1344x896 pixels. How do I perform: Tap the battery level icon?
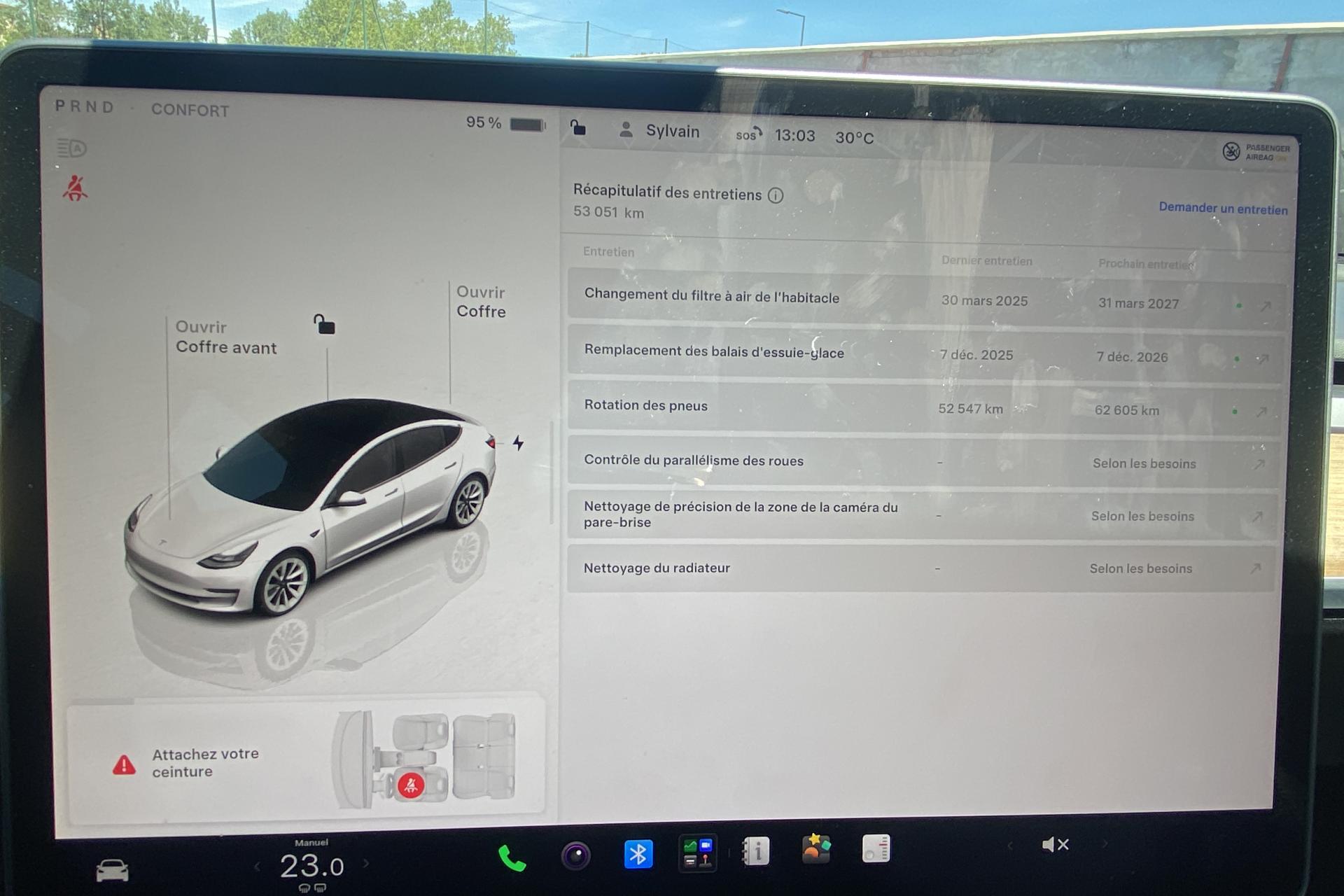coord(528,125)
